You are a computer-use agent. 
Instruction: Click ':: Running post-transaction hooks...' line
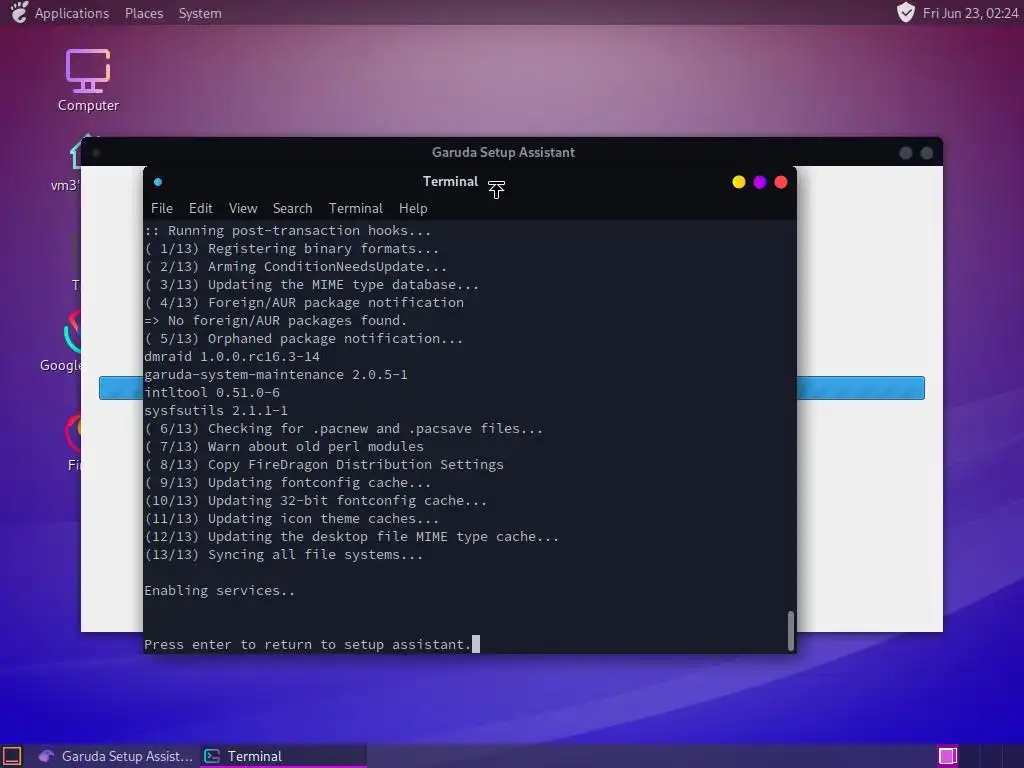pyautogui.click(x=287, y=231)
